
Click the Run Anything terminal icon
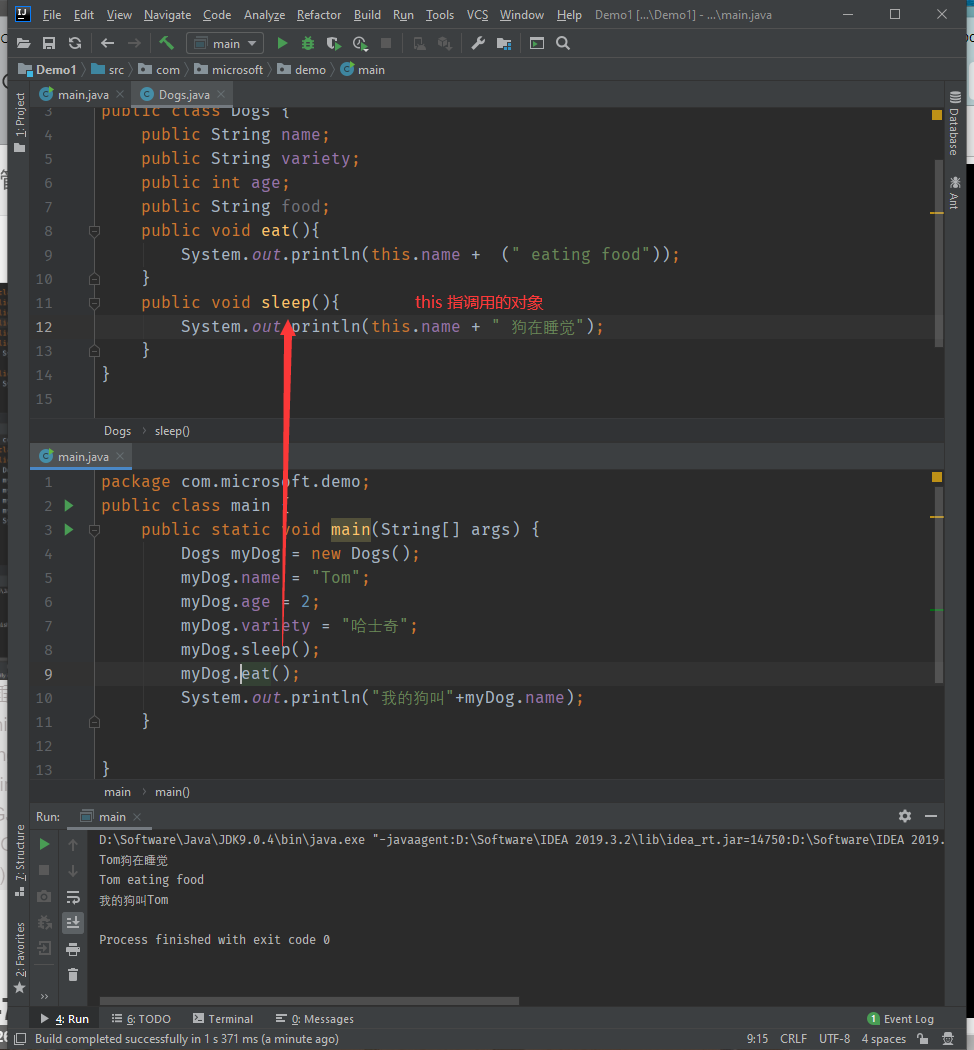point(537,44)
